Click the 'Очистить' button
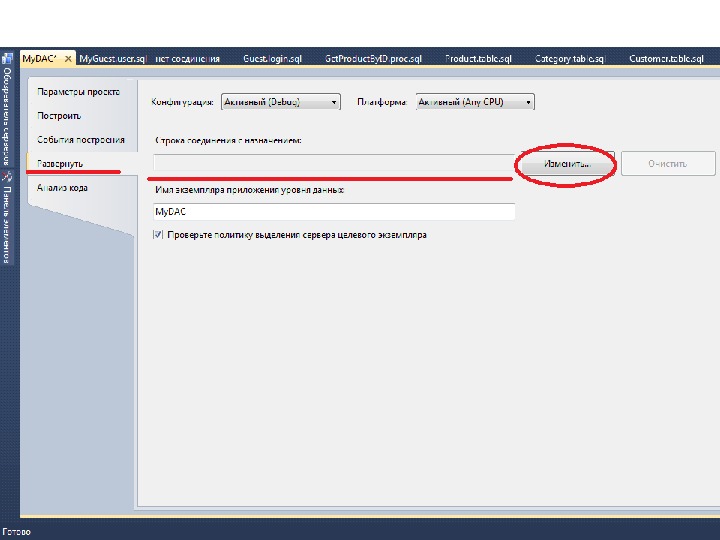 pyautogui.click(x=668, y=163)
